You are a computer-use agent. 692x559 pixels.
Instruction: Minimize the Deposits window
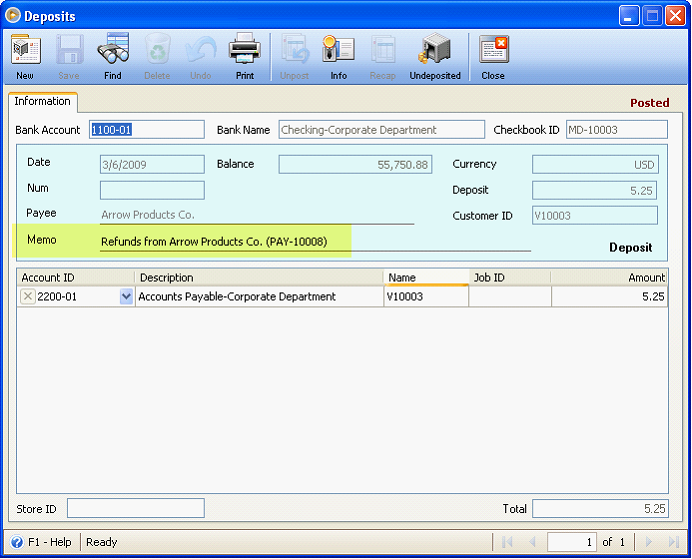point(629,16)
